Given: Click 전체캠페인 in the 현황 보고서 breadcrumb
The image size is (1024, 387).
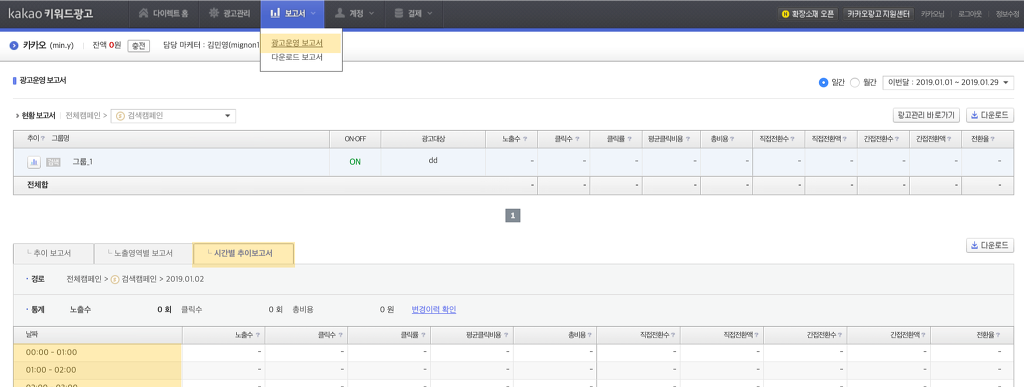Looking at the screenshot, I should [83, 116].
